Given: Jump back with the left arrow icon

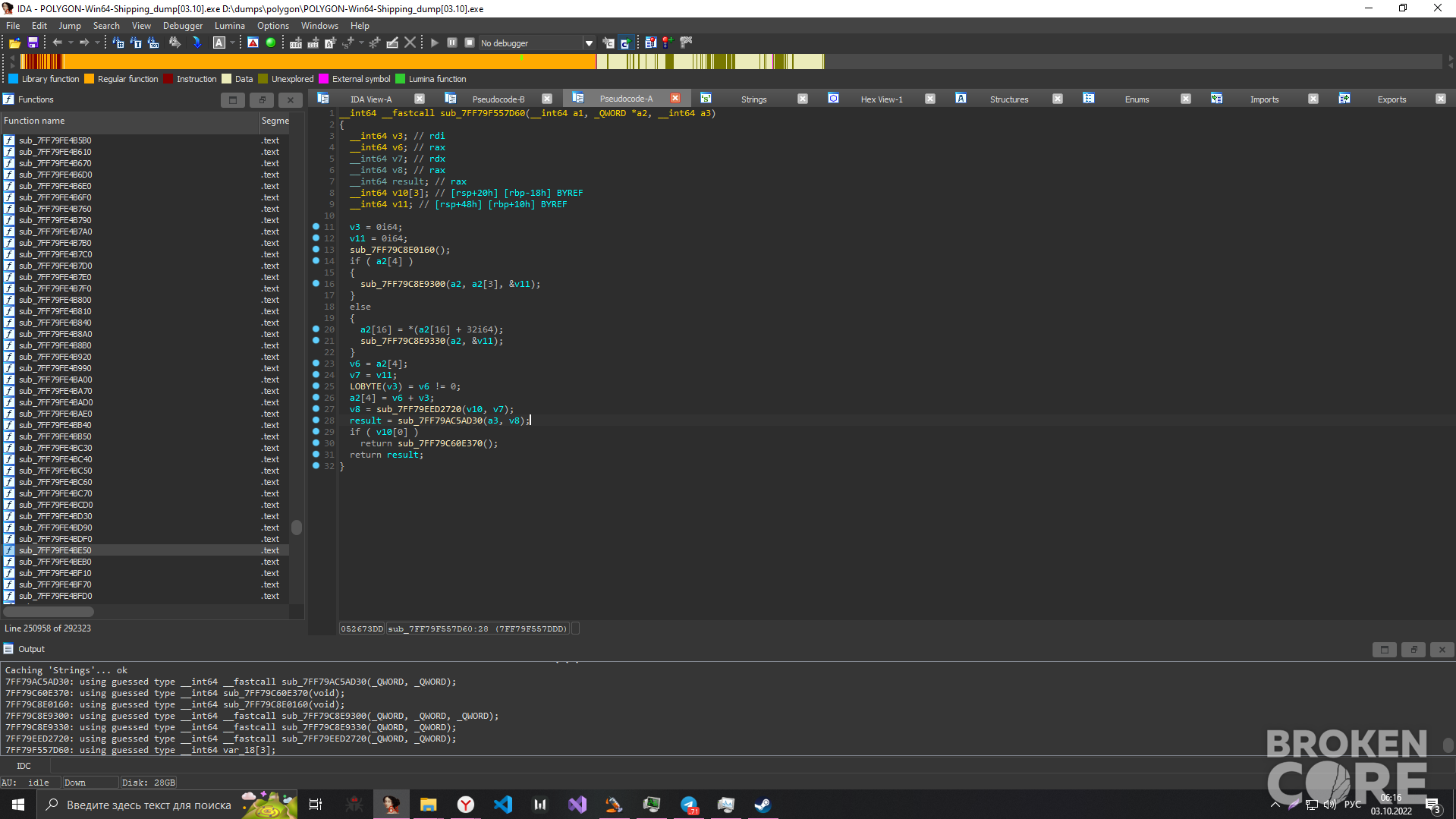Looking at the screenshot, I should pos(58,43).
